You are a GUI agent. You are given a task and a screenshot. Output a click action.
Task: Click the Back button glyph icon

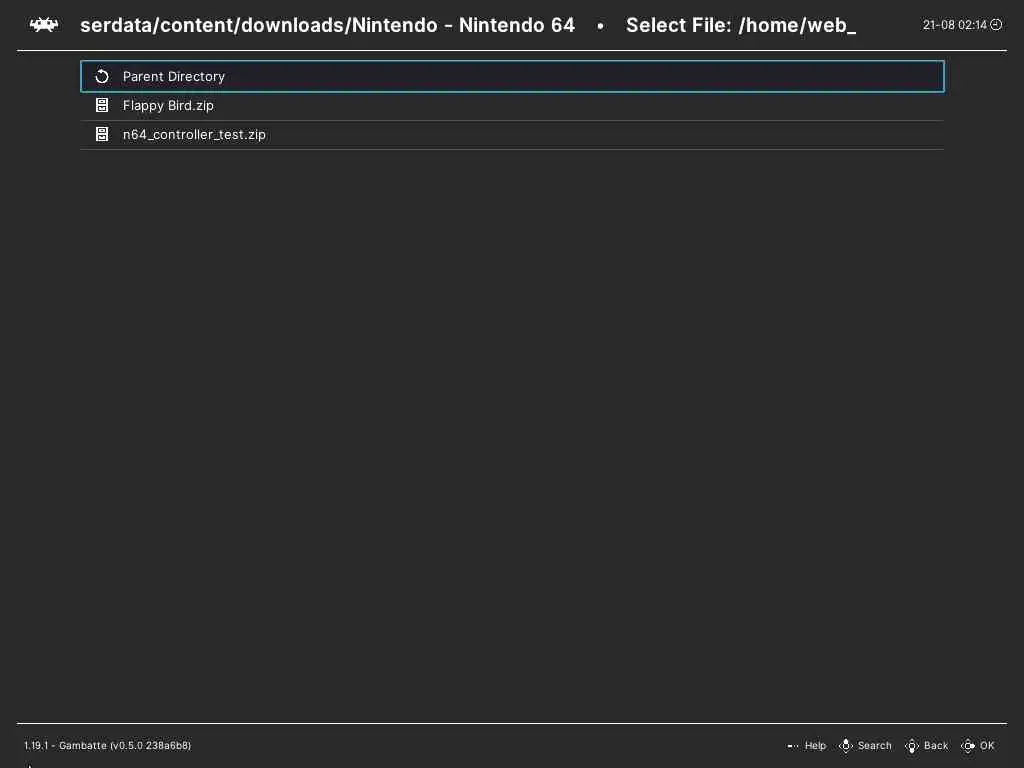(x=912, y=746)
